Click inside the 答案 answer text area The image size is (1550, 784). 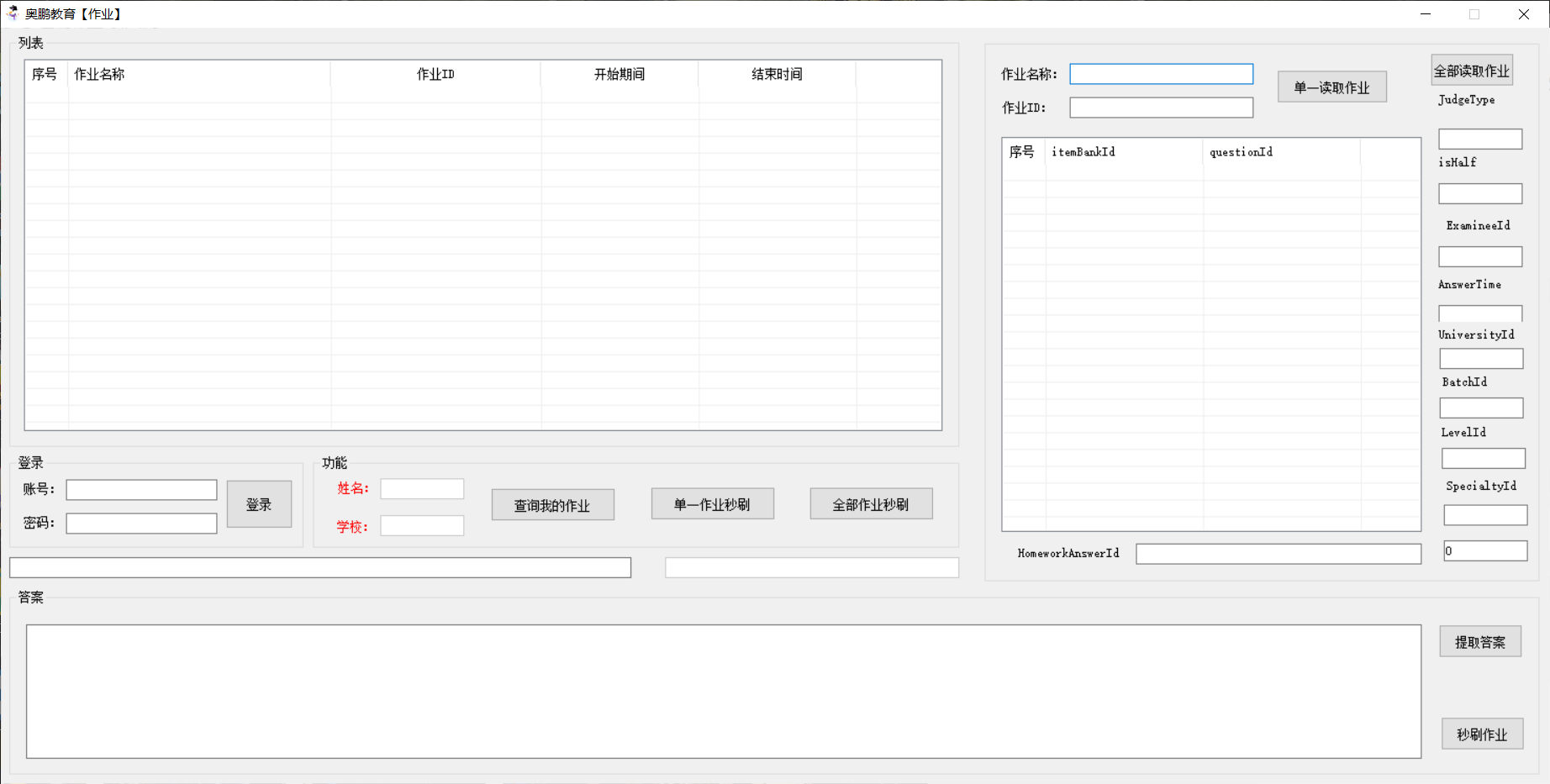pyautogui.click(x=724, y=692)
